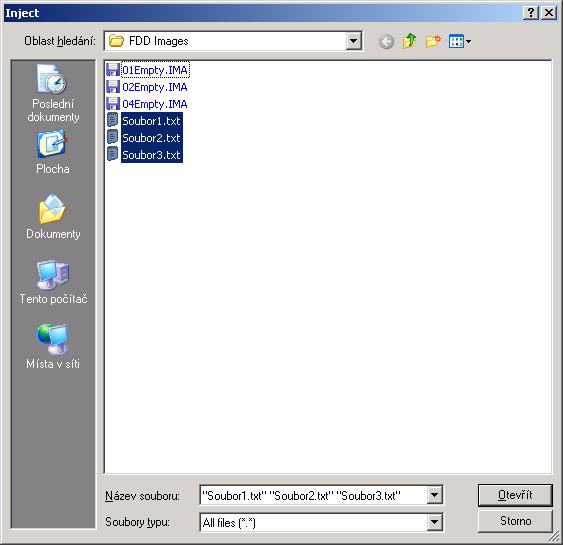Create a new folder icon
The height and width of the screenshot is (545, 563).
pos(433,41)
